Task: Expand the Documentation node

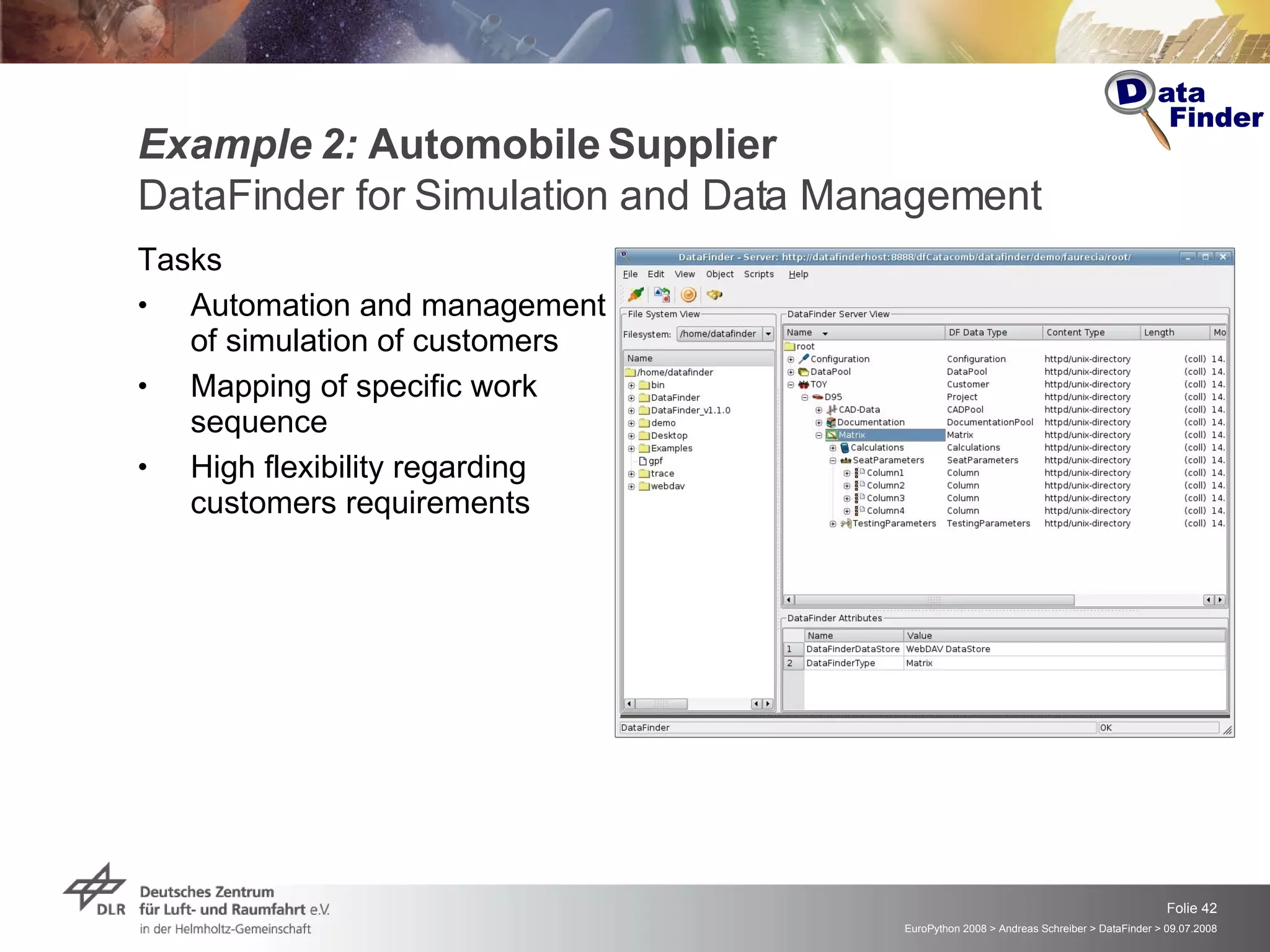Action: (819, 423)
